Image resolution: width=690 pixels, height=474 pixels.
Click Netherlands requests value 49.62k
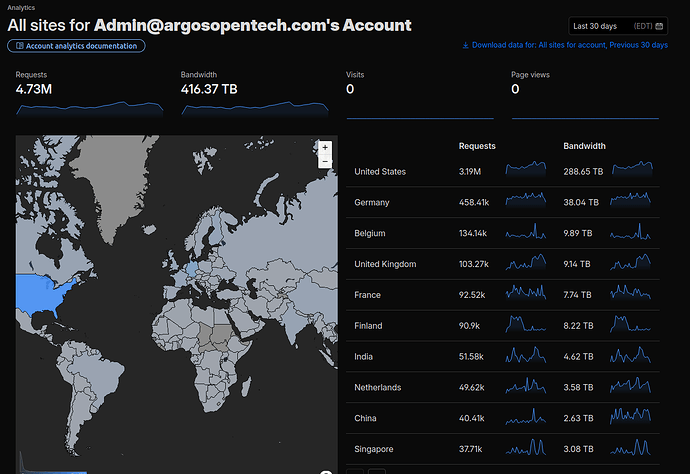pyautogui.click(x=471, y=387)
